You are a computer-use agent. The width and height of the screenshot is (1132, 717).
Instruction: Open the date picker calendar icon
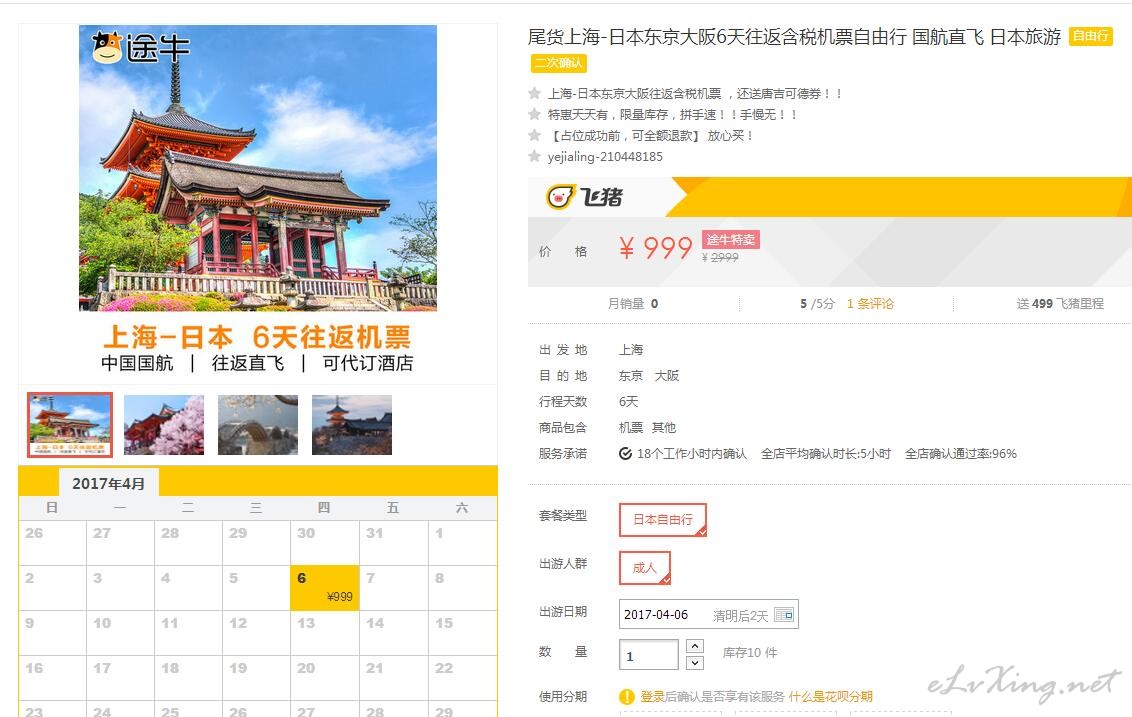[784, 614]
